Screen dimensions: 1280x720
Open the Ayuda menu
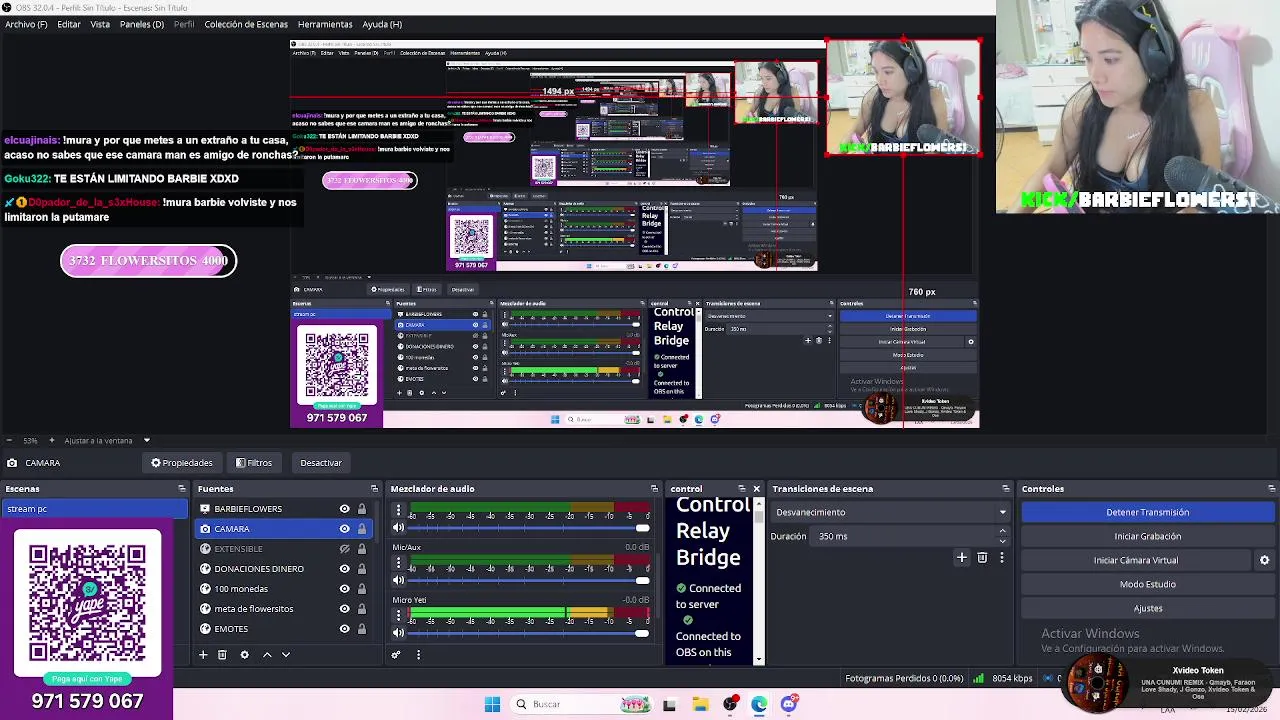pos(382,24)
